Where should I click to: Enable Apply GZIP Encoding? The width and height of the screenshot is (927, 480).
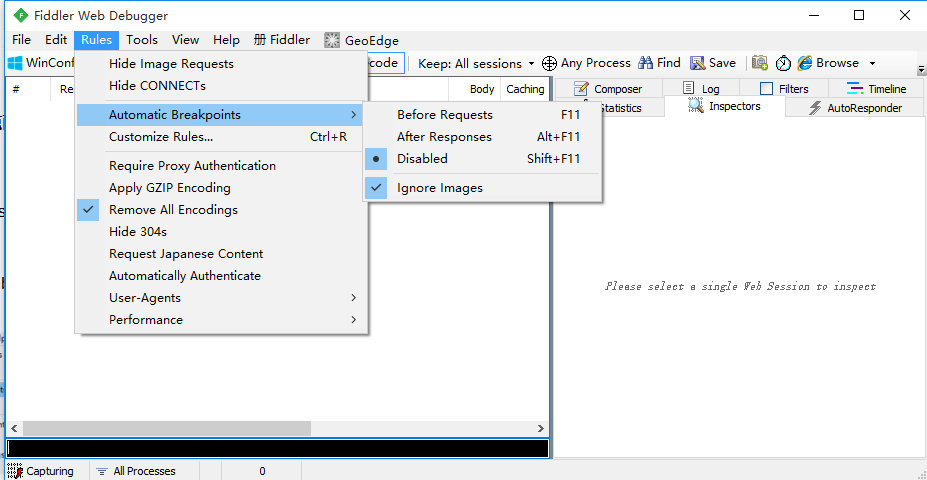point(221,188)
